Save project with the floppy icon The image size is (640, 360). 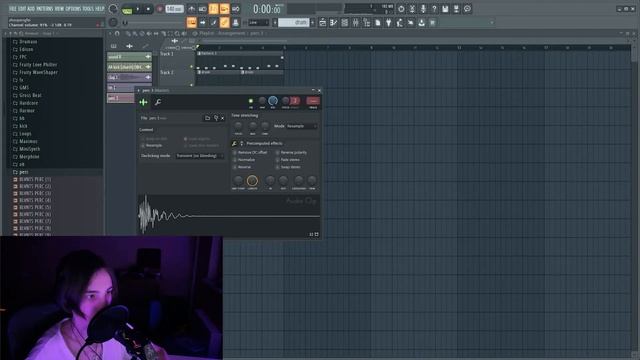click(445, 9)
